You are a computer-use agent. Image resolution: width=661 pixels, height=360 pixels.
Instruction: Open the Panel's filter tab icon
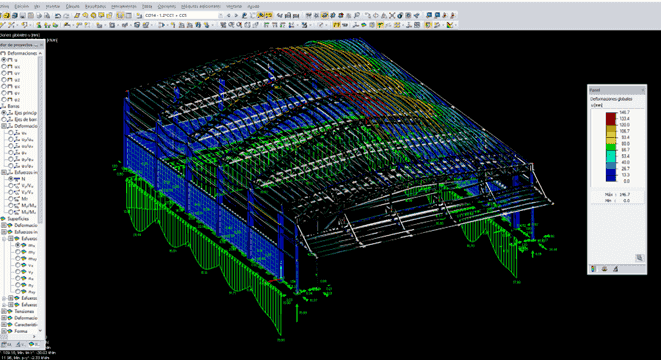coord(615,269)
